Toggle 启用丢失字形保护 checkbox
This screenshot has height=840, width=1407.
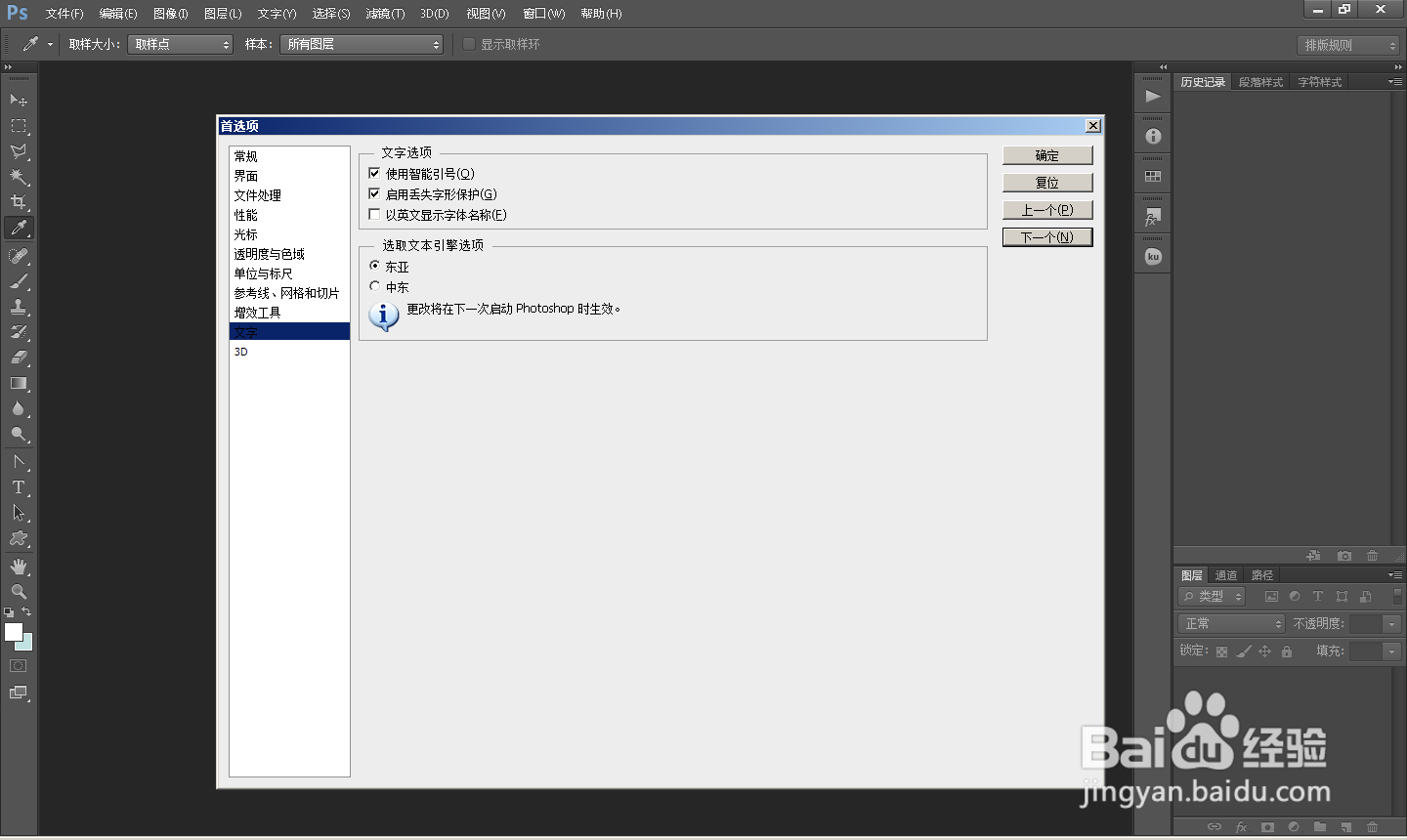pos(374,193)
